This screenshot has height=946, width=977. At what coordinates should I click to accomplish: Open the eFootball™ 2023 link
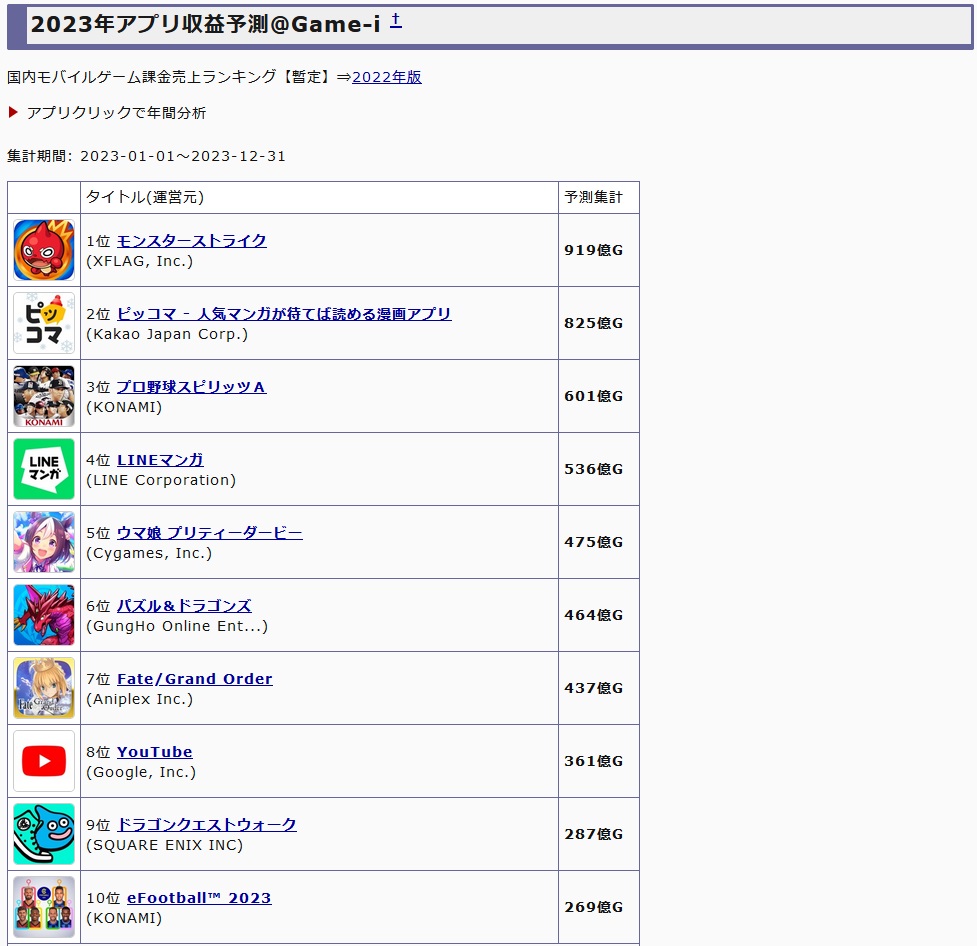[x=199, y=897]
